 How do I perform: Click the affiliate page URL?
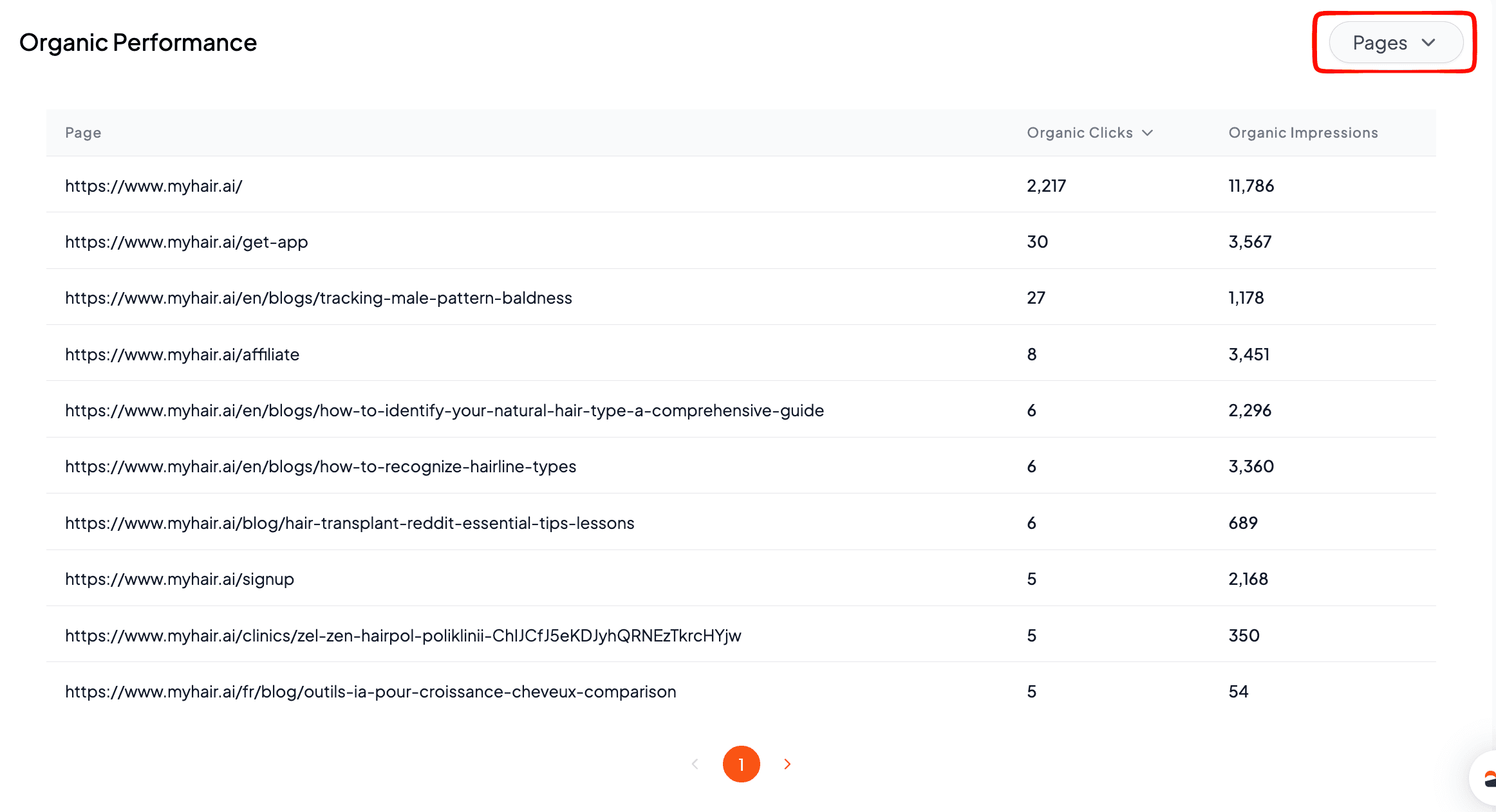click(x=182, y=355)
